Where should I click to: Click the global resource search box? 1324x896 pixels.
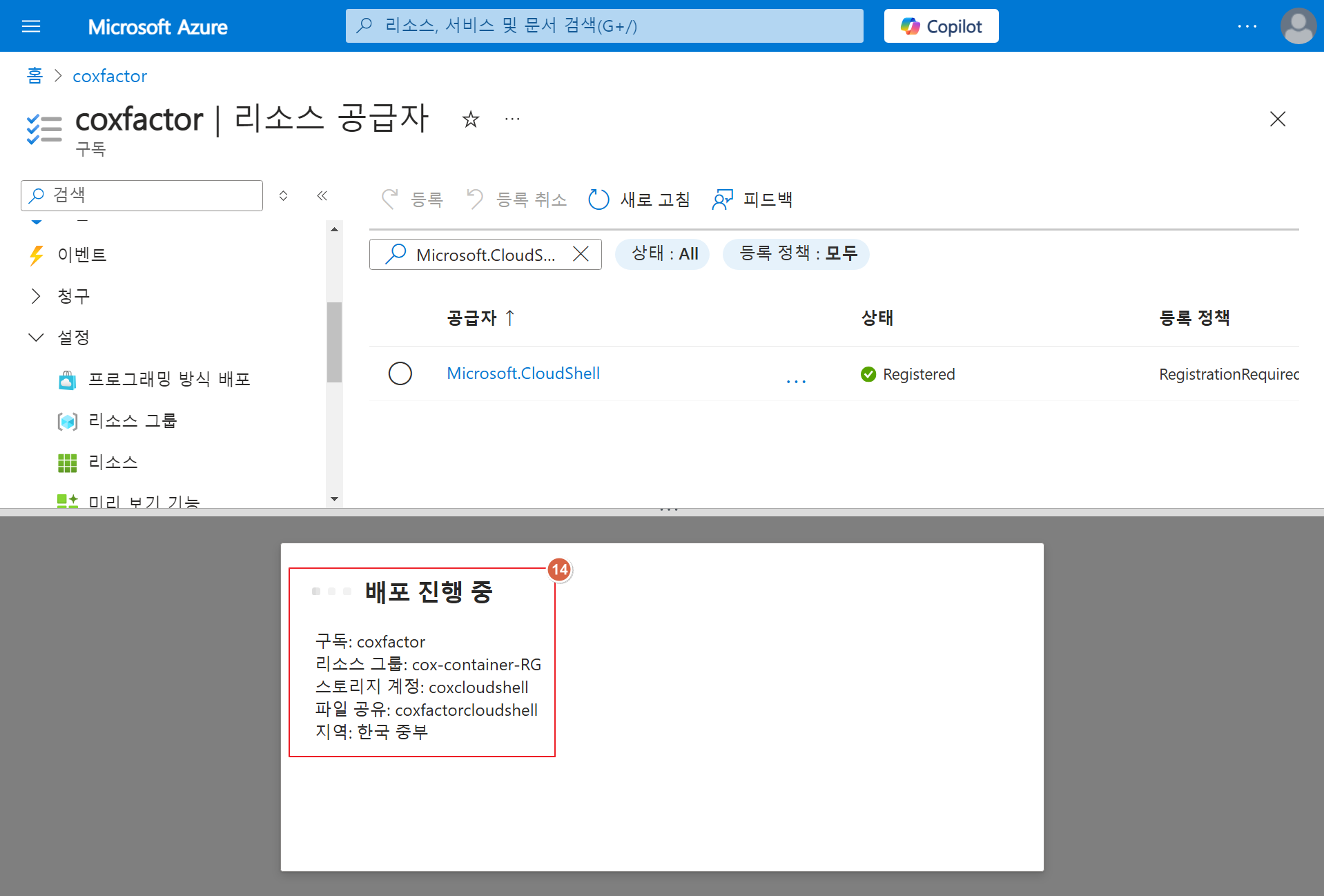coord(604,26)
